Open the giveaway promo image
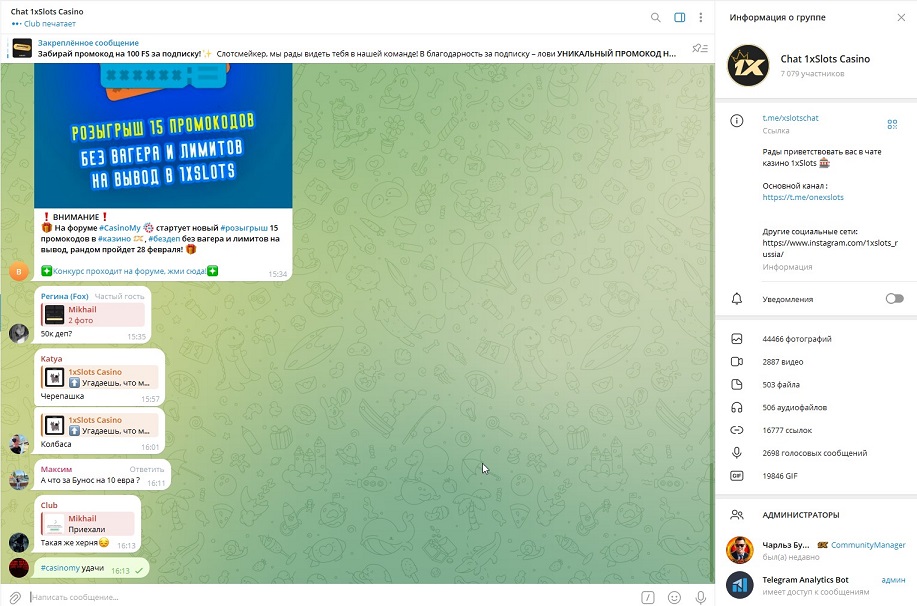The image size is (917, 606). coord(163,136)
